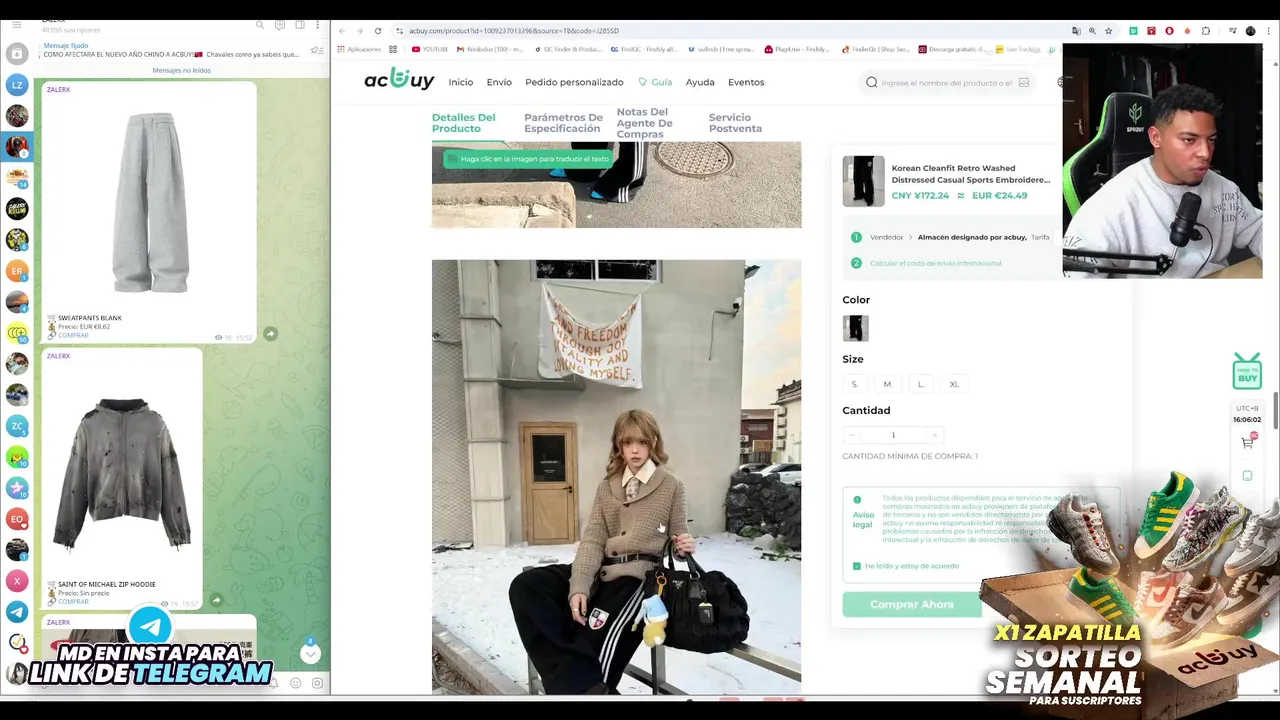
Task: Search within the Telegram channel
Action: click(260, 24)
